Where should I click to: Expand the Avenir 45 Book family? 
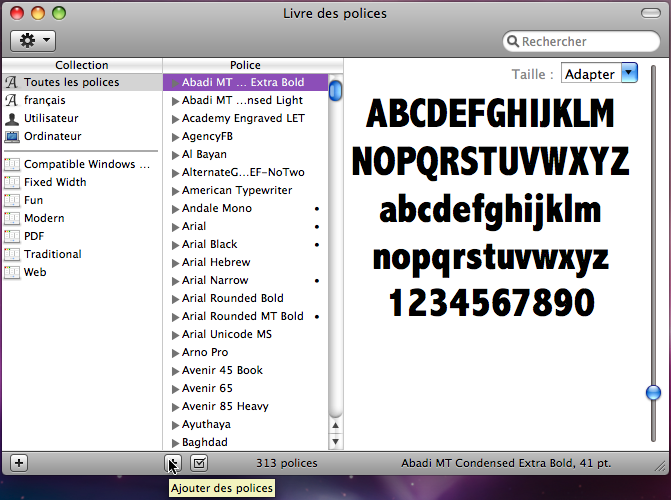pyautogui.click(x=176, y=371)
